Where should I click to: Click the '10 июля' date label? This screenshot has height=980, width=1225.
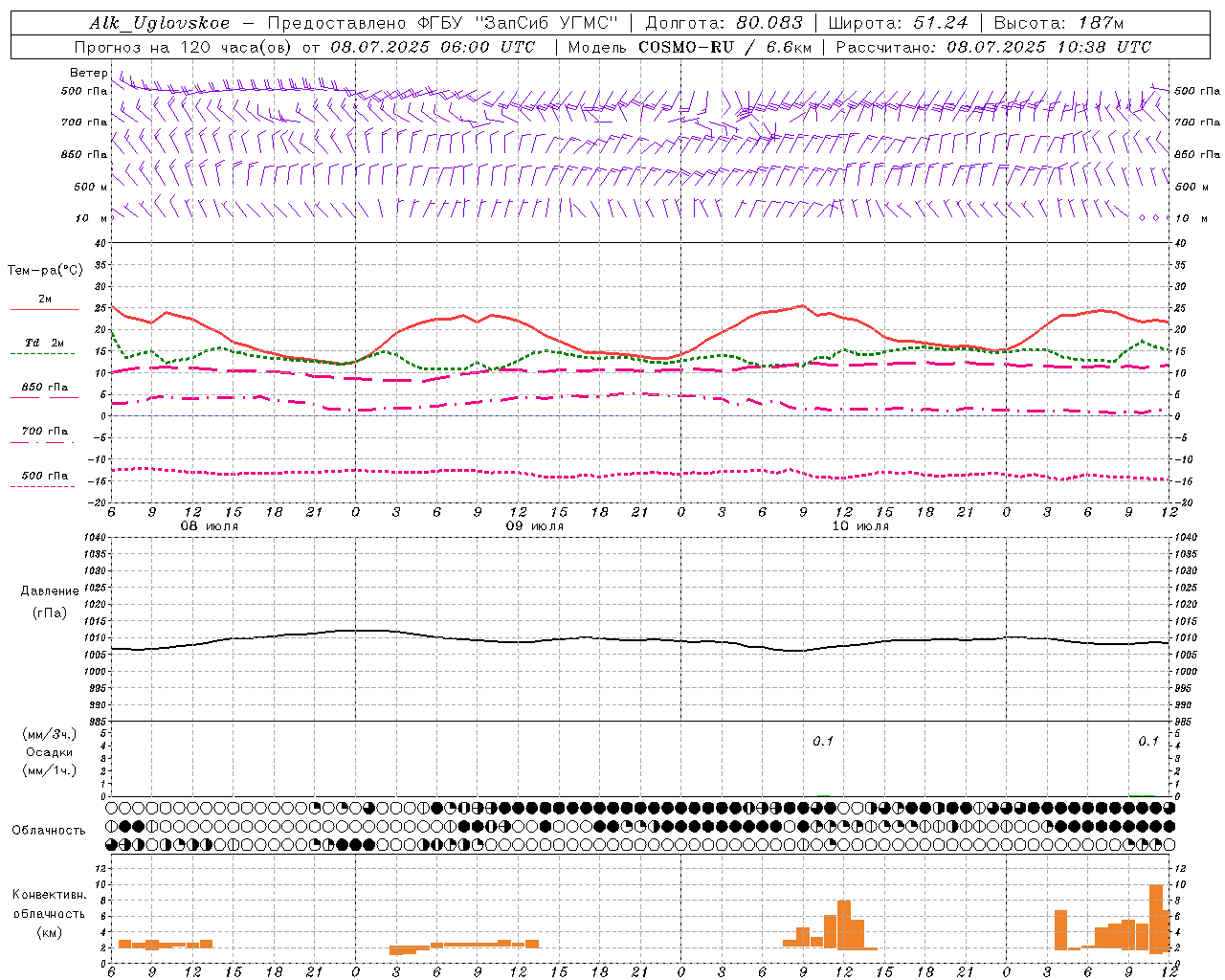[x=860, y=526]
